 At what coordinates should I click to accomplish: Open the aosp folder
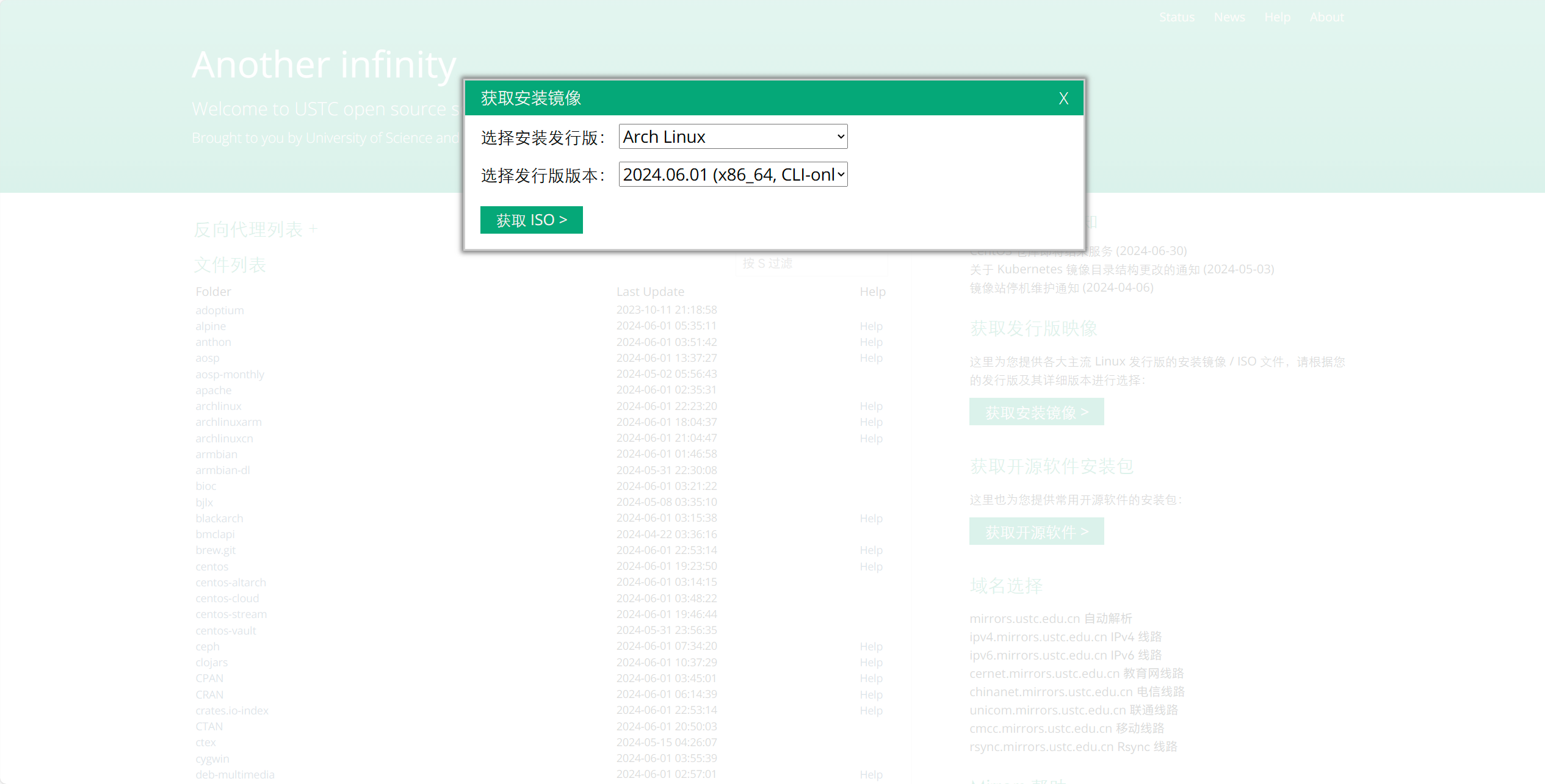tap(208, 358)
